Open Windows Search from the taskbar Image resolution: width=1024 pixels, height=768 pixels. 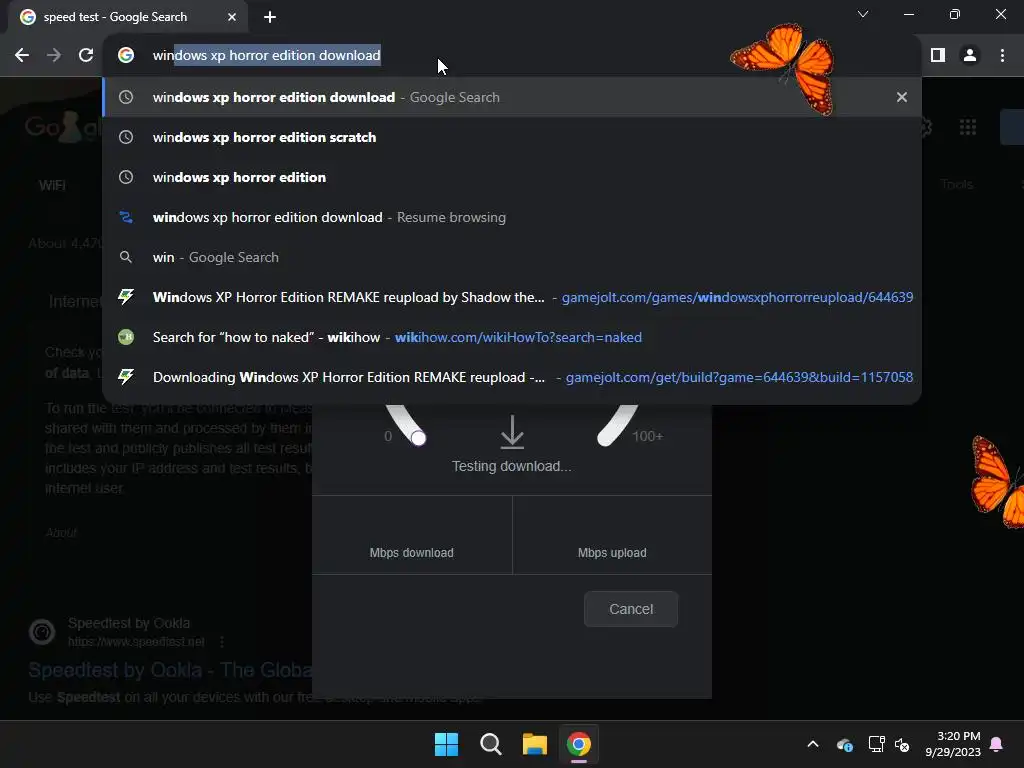pyautogui.click(x=490, y=744)
